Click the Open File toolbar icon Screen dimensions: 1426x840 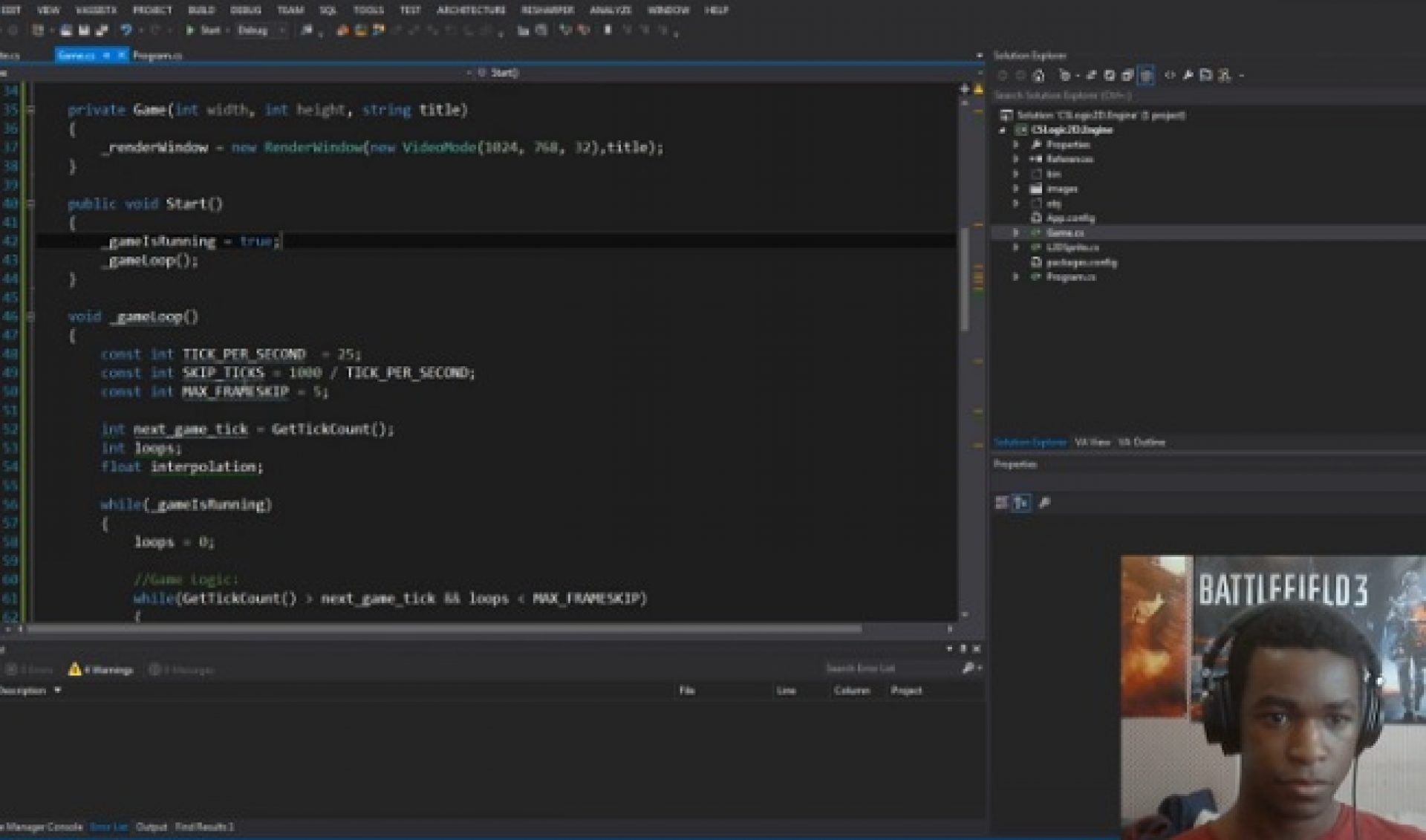[66, 30]
